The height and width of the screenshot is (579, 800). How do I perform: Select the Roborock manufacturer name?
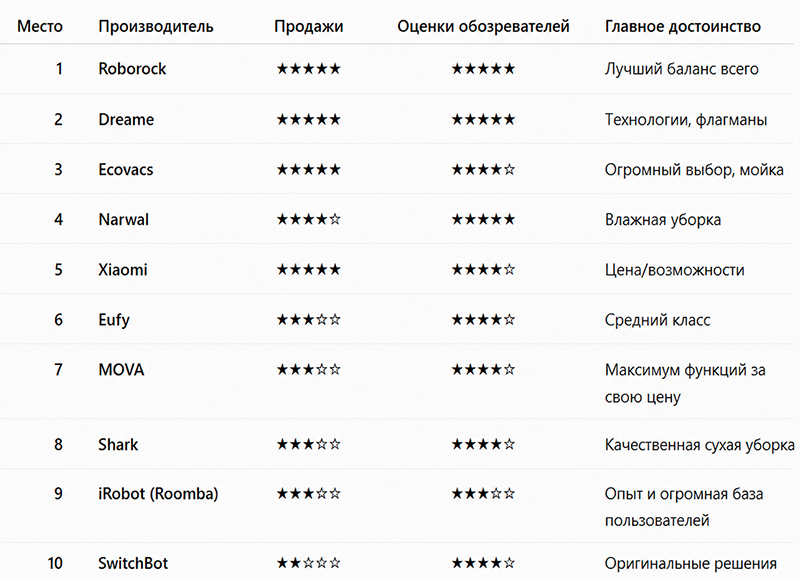pyautogui.click(x=132, y=69)
